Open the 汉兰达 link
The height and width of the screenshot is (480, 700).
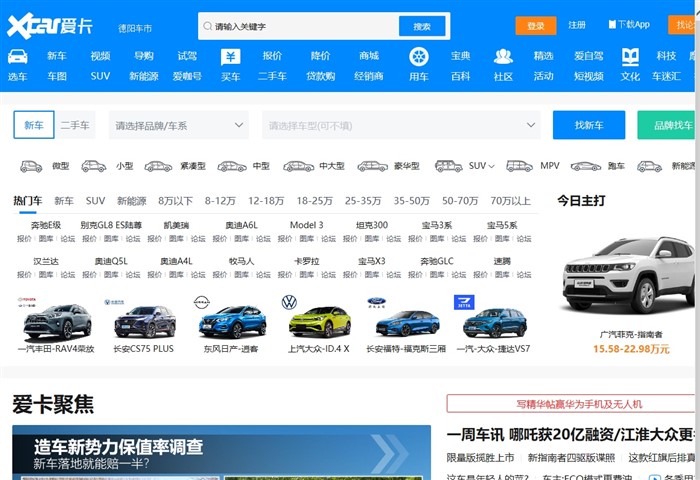pos(46,261)
